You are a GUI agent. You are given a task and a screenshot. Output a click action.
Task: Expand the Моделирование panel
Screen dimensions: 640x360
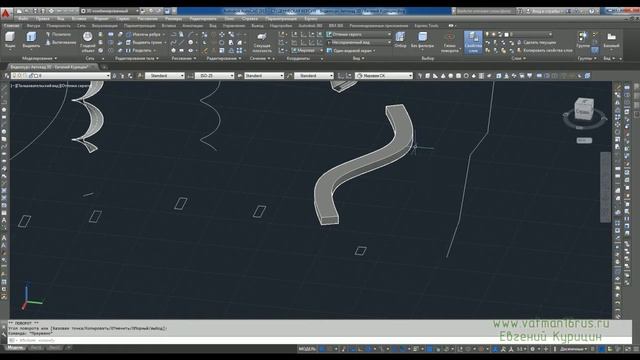coord(39,59)
